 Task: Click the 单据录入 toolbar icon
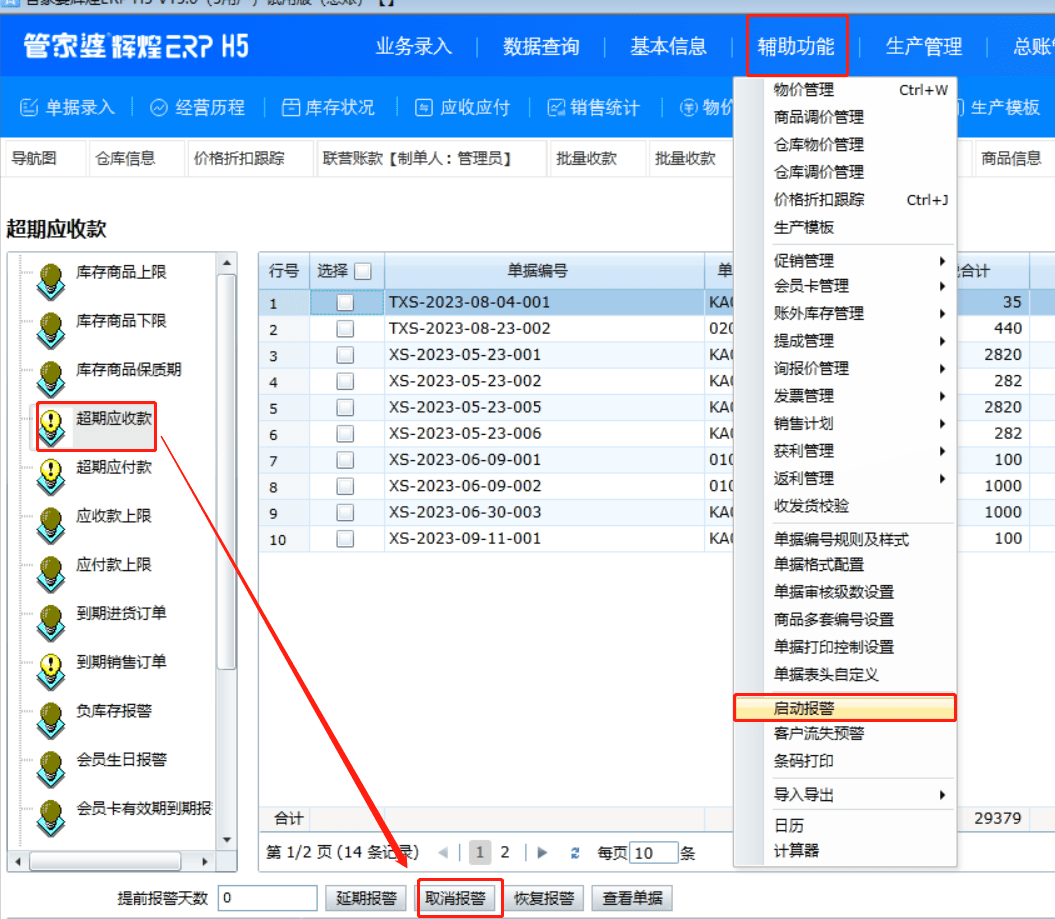(29, 108)
